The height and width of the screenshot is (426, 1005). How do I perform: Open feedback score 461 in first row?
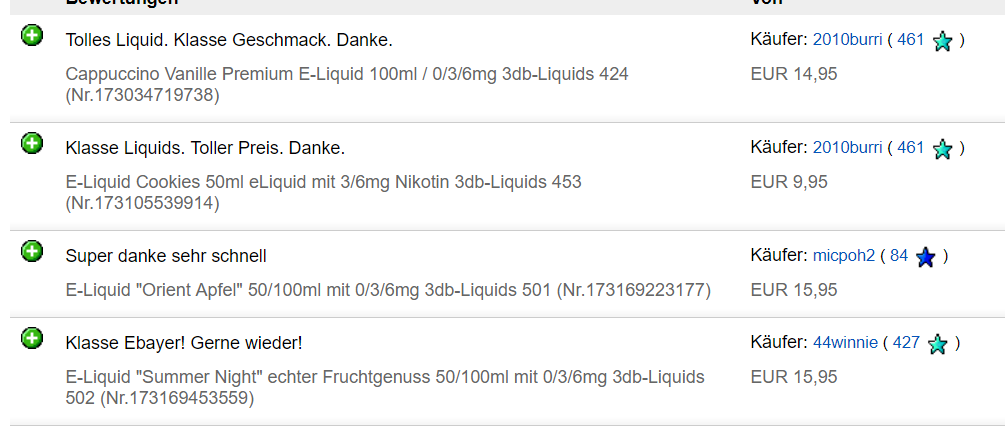[911, 40]
